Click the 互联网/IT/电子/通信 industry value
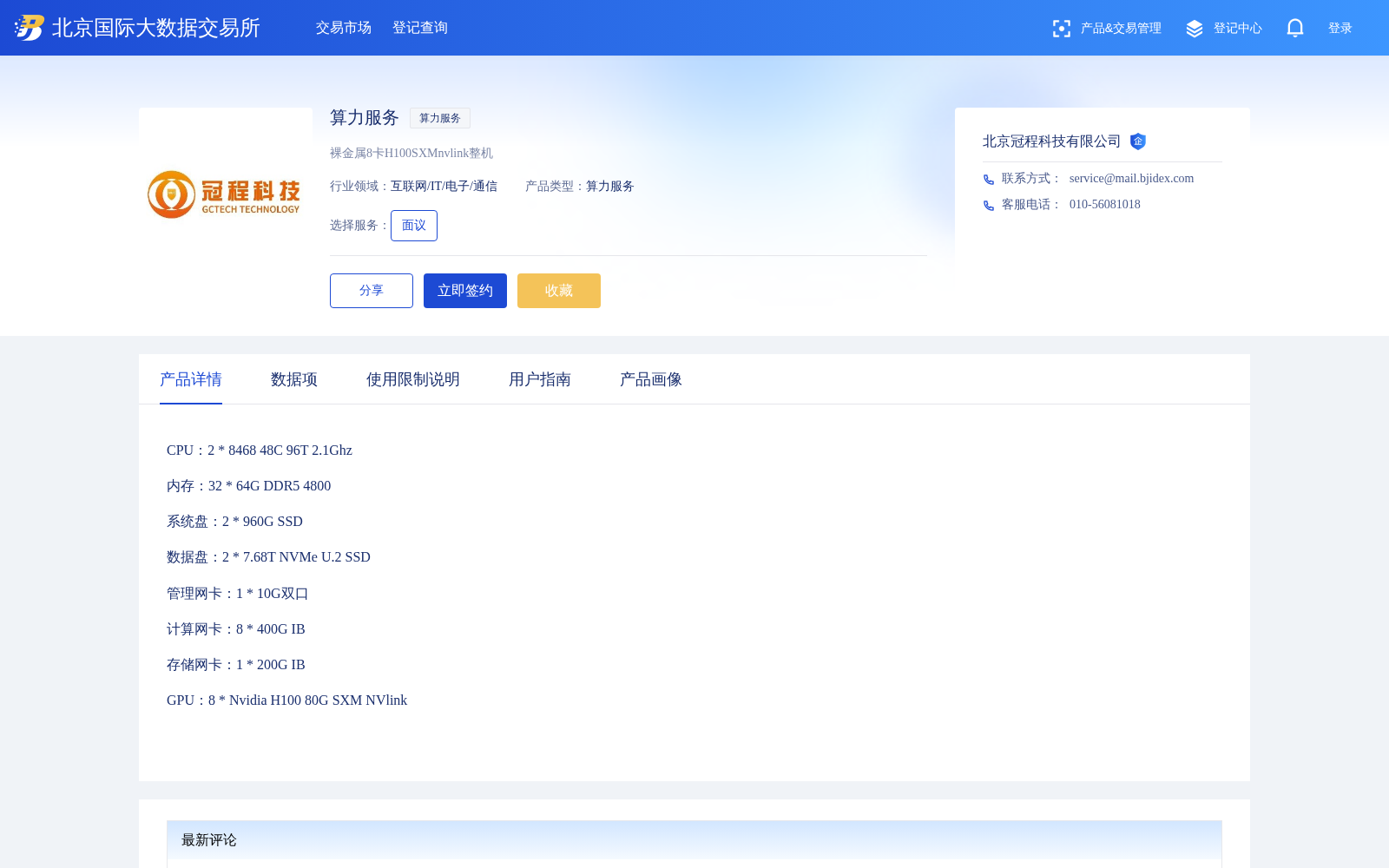This screenshot has width=1389, height=868. pos(444,187)
